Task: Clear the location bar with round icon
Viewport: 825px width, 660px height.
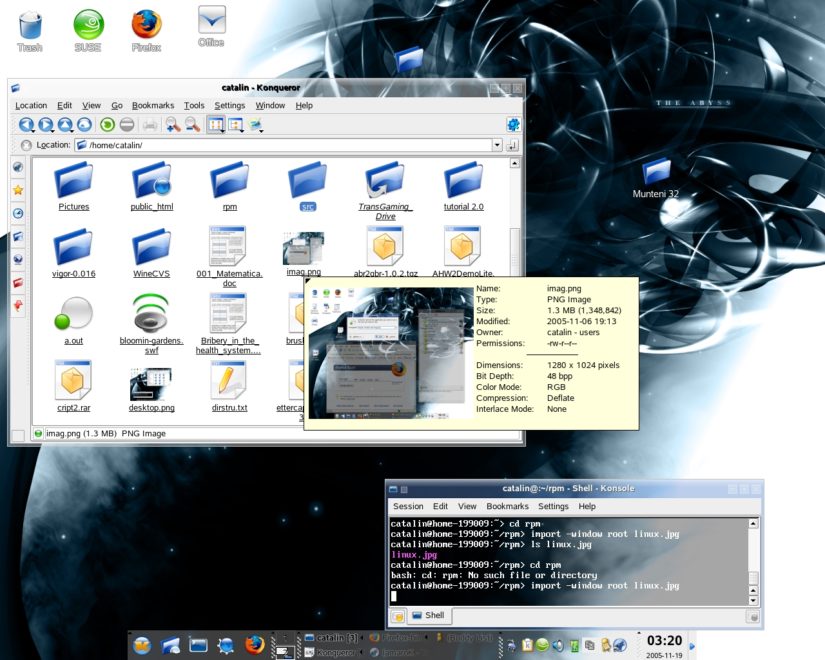Action: (x=26, y=145)
